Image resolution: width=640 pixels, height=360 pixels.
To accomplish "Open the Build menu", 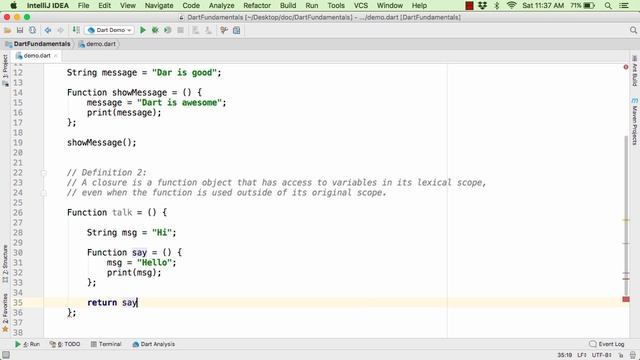I will (288, 6).
